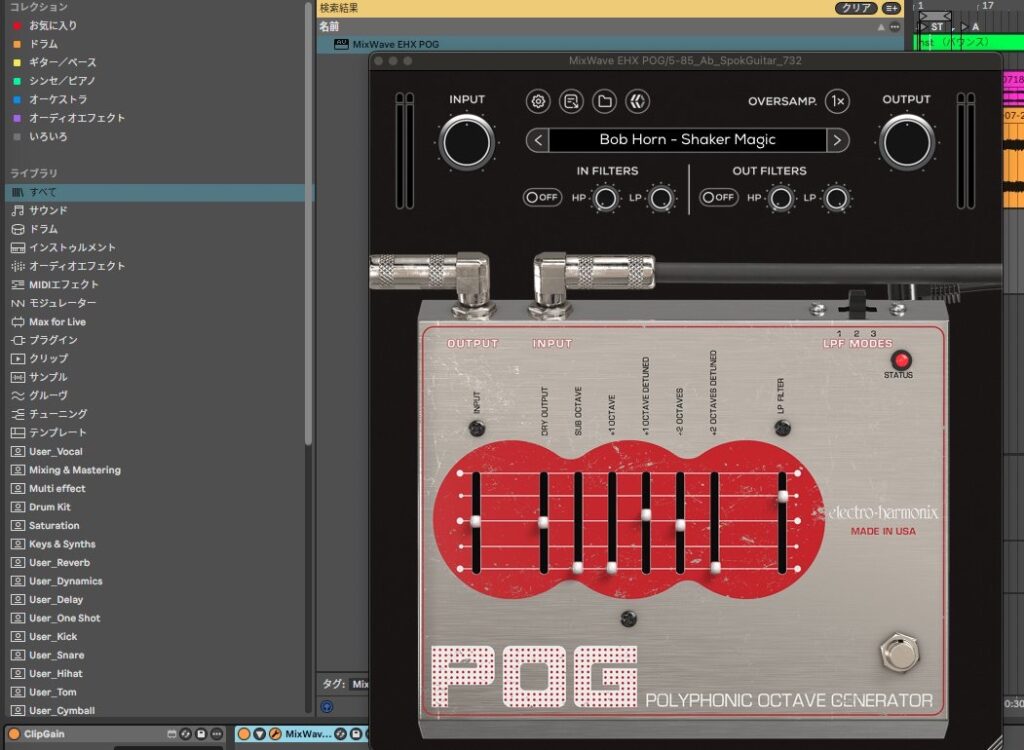Click the add filter list-plus button
Screen dimensions: 1024x750
coord(891,8)
